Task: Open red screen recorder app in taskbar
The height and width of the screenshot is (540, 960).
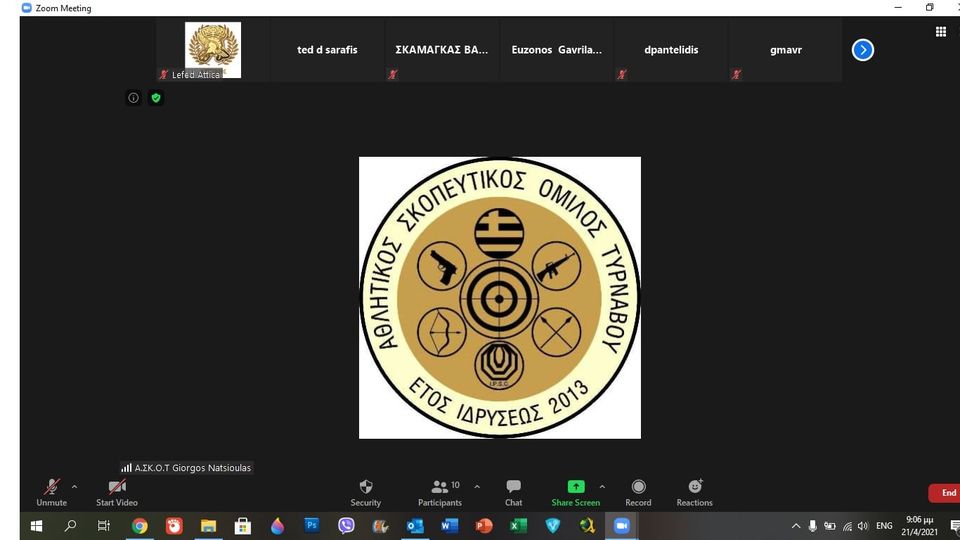Action: [x=174, y=526]
